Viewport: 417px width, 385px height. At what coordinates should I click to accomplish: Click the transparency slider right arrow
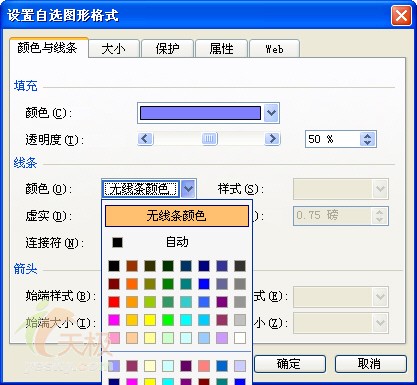(272, 138)
